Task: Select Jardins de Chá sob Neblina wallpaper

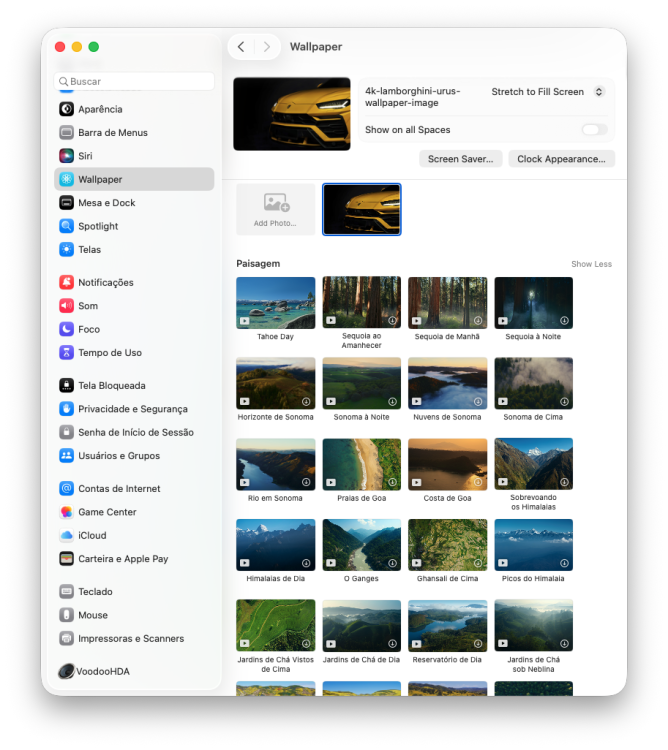Action: coord(533,626)
